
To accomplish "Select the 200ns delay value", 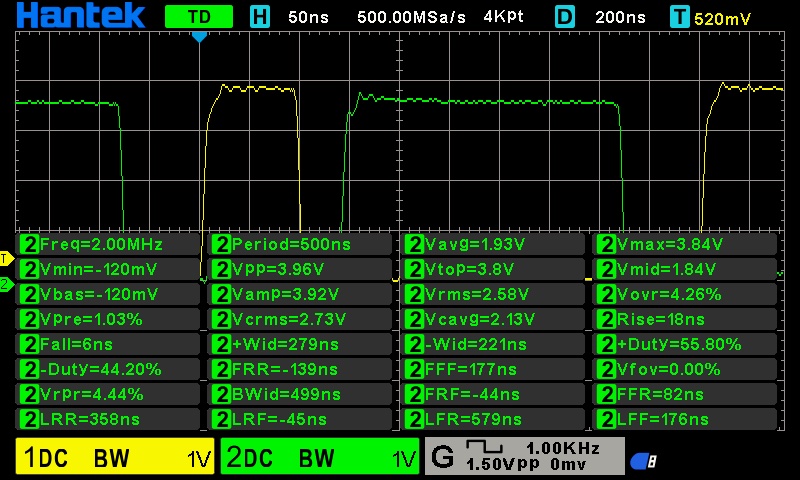I will (620, 17).
